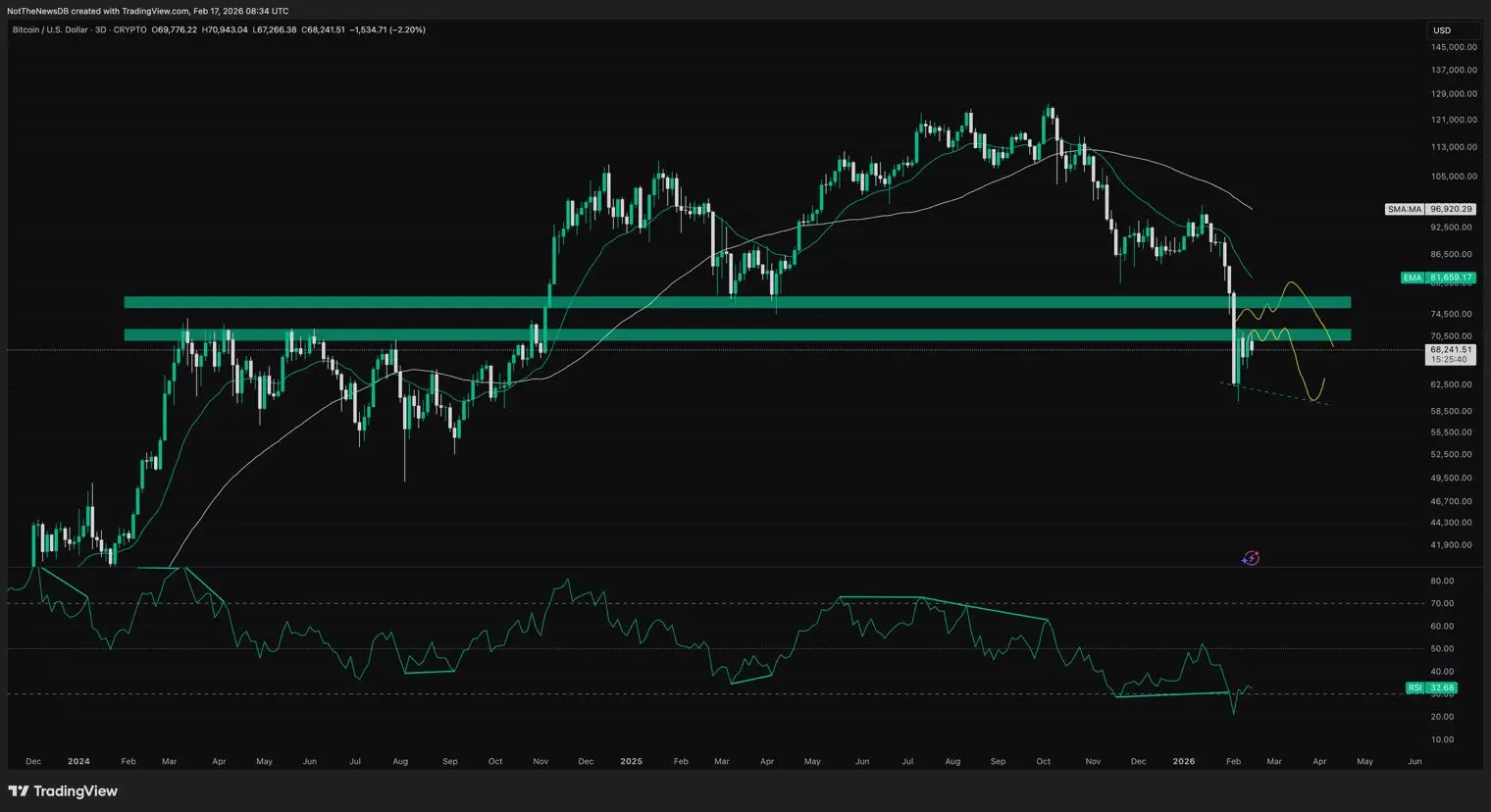Click the RSI 70.00 axis level
The image size is (1491, 812).
click(1442, 603)
